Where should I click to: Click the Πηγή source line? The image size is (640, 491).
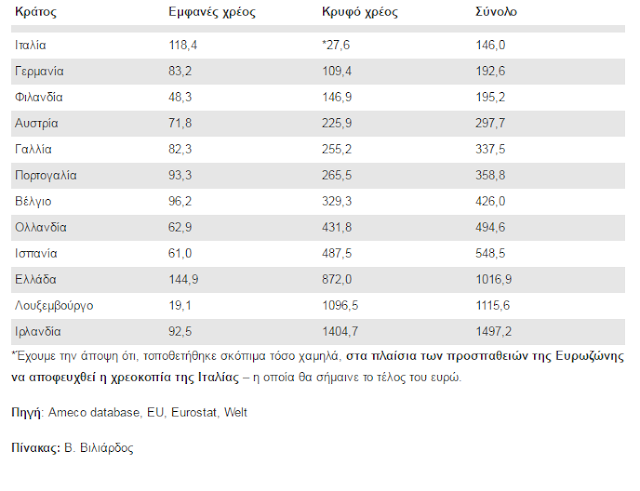pyautogui.click(x=129, y=413)
